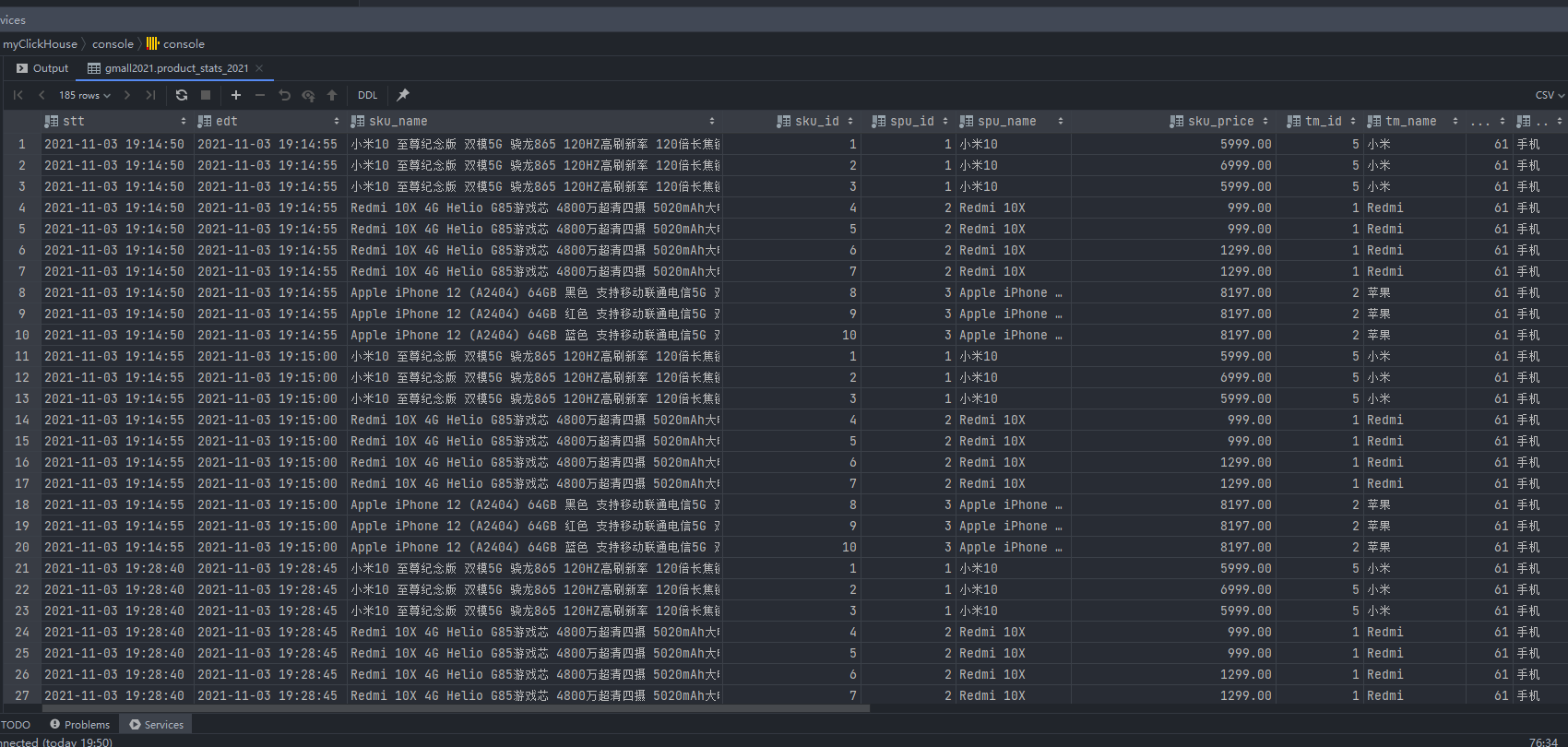Submit changes to the database
The image size is (1568, 747).
332,95
